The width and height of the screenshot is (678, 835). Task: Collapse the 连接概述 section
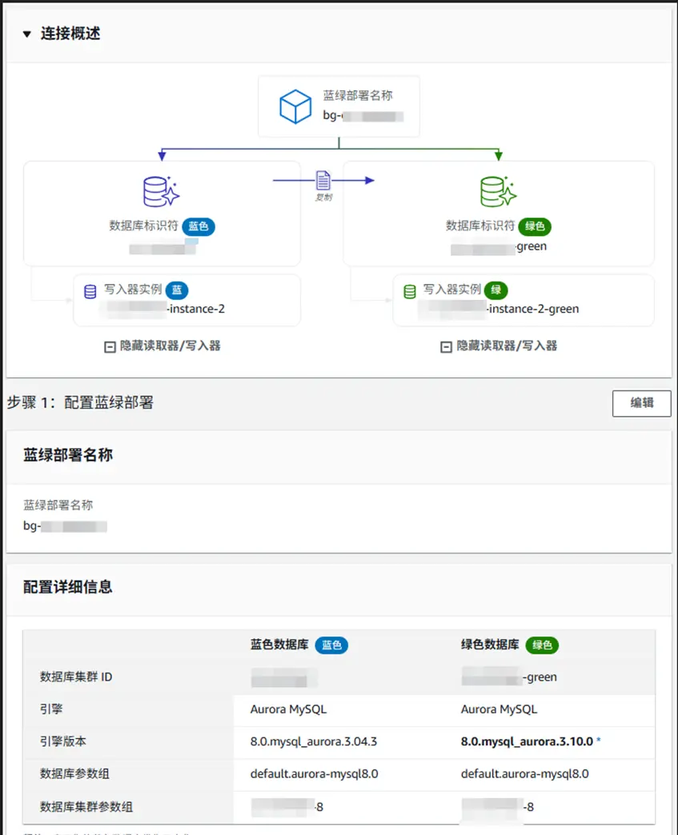[27, 34]
